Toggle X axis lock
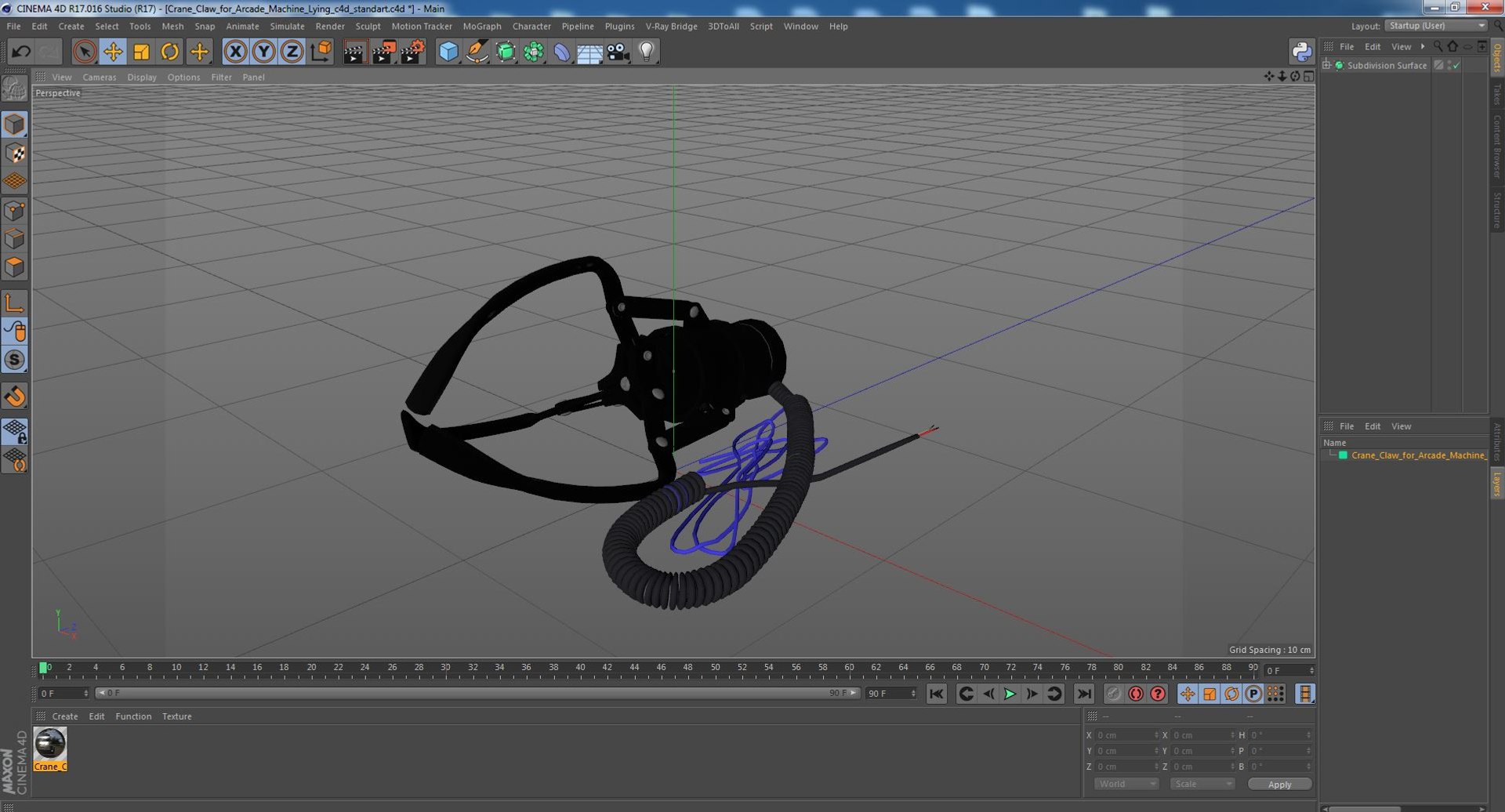Viewport: 1505px width, 812px height. (235, 52)
